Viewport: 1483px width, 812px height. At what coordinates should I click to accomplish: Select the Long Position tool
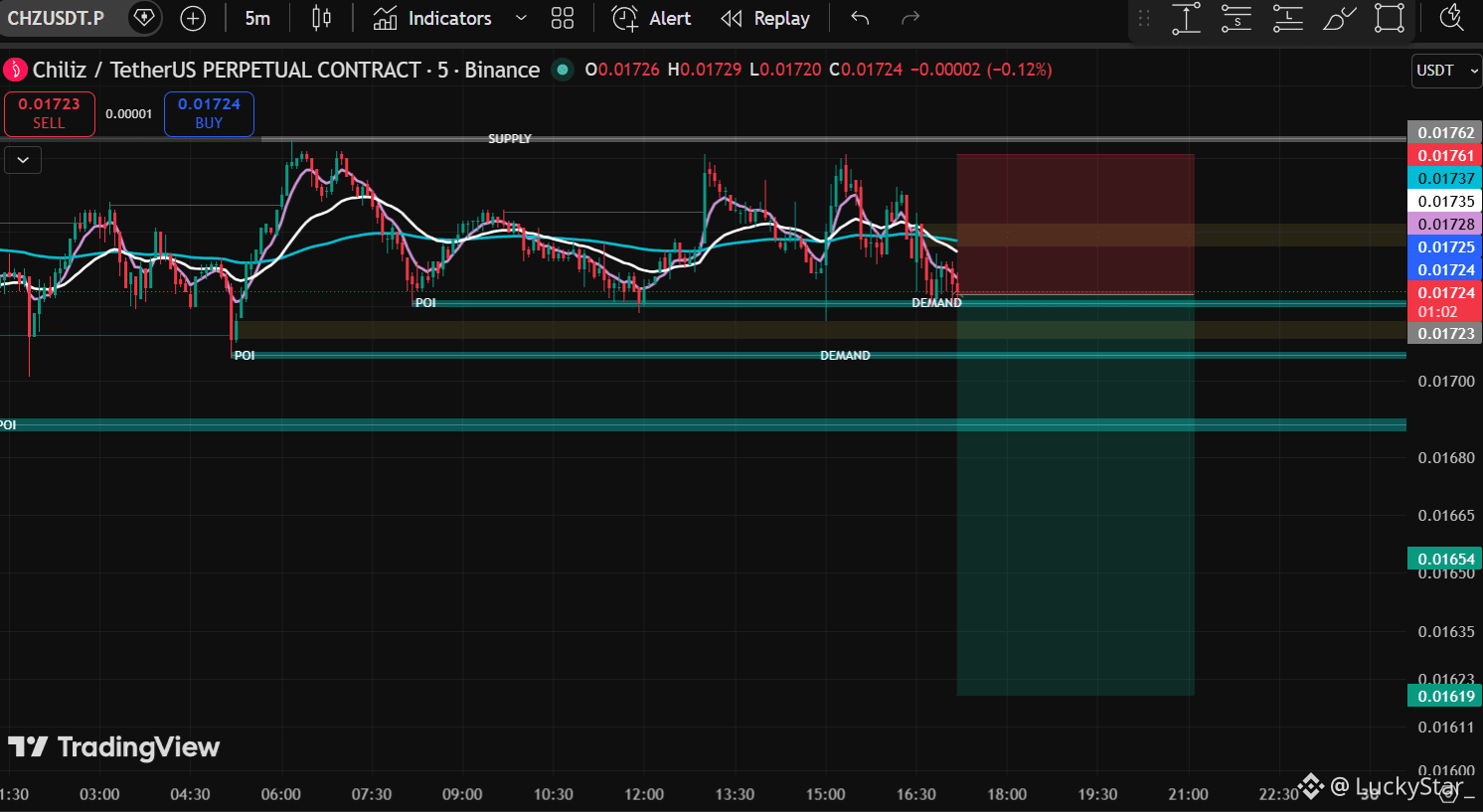click(x=1288, y=18)
